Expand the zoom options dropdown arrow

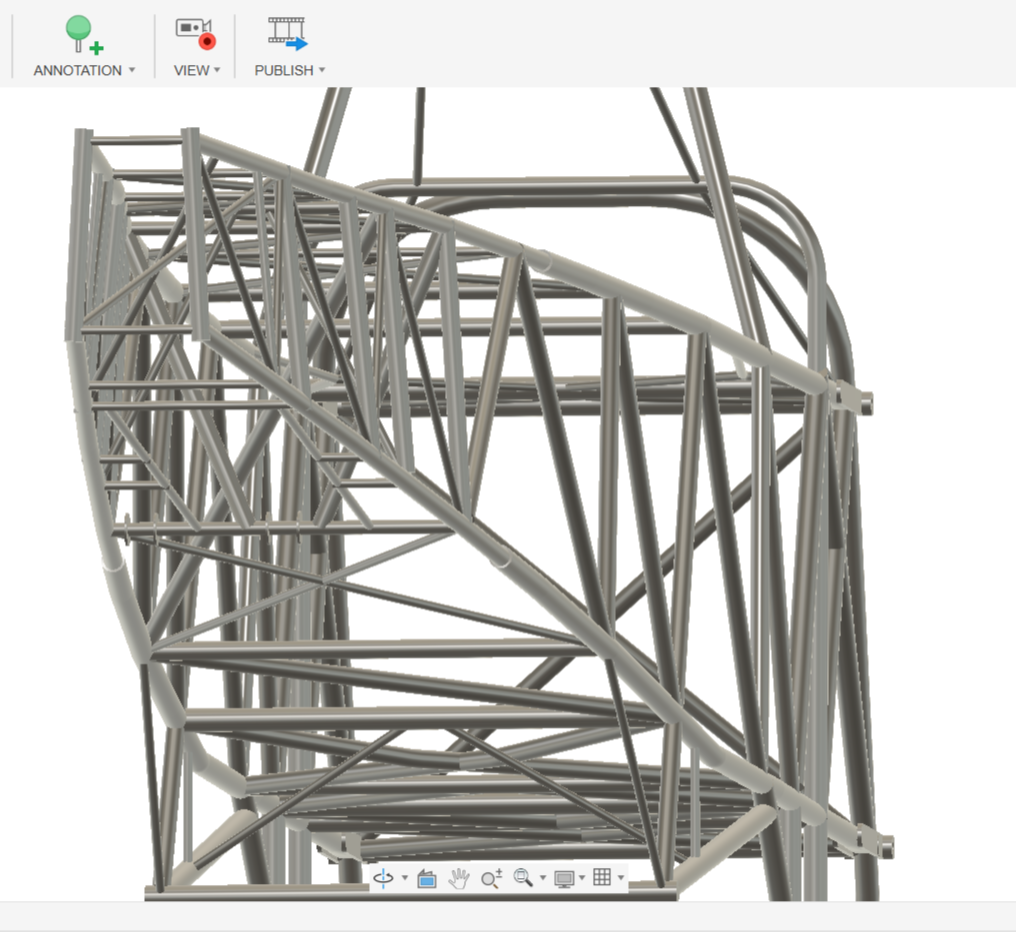tap(543, 878)
